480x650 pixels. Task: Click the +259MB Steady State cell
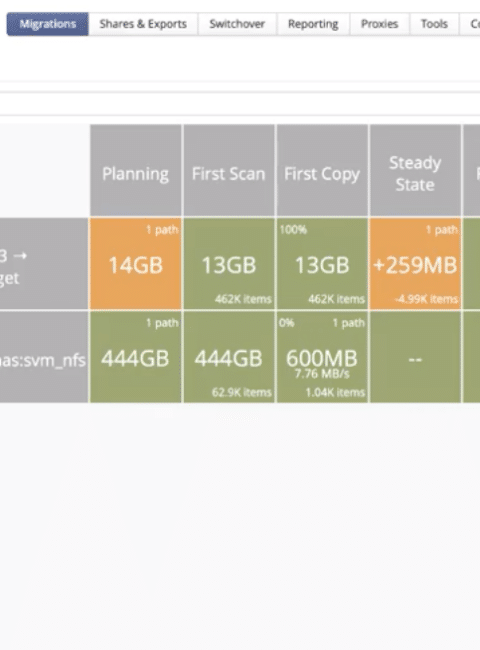pyautogui.click(x=415, y=264)
